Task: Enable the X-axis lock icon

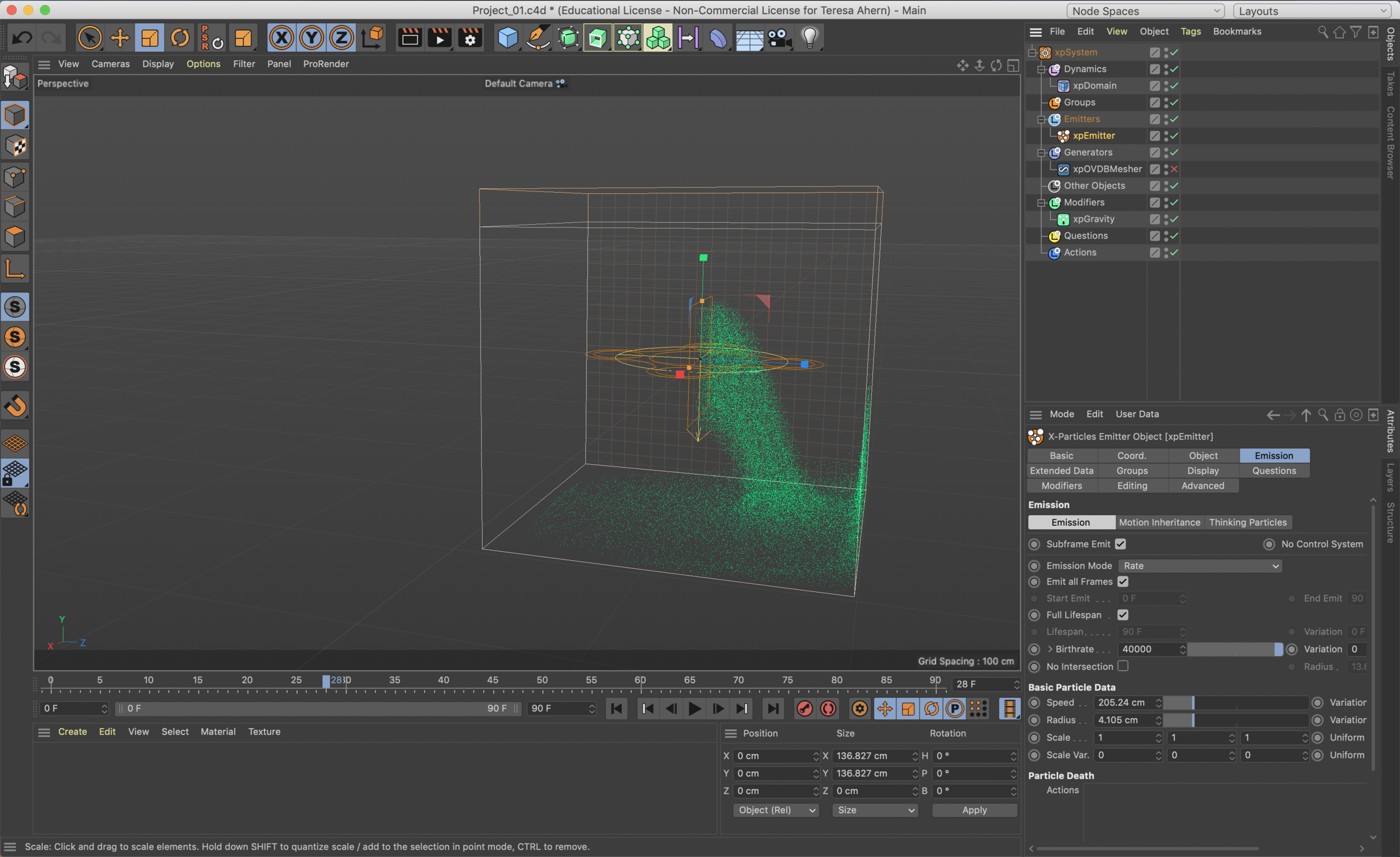Action: click(282, 37)
